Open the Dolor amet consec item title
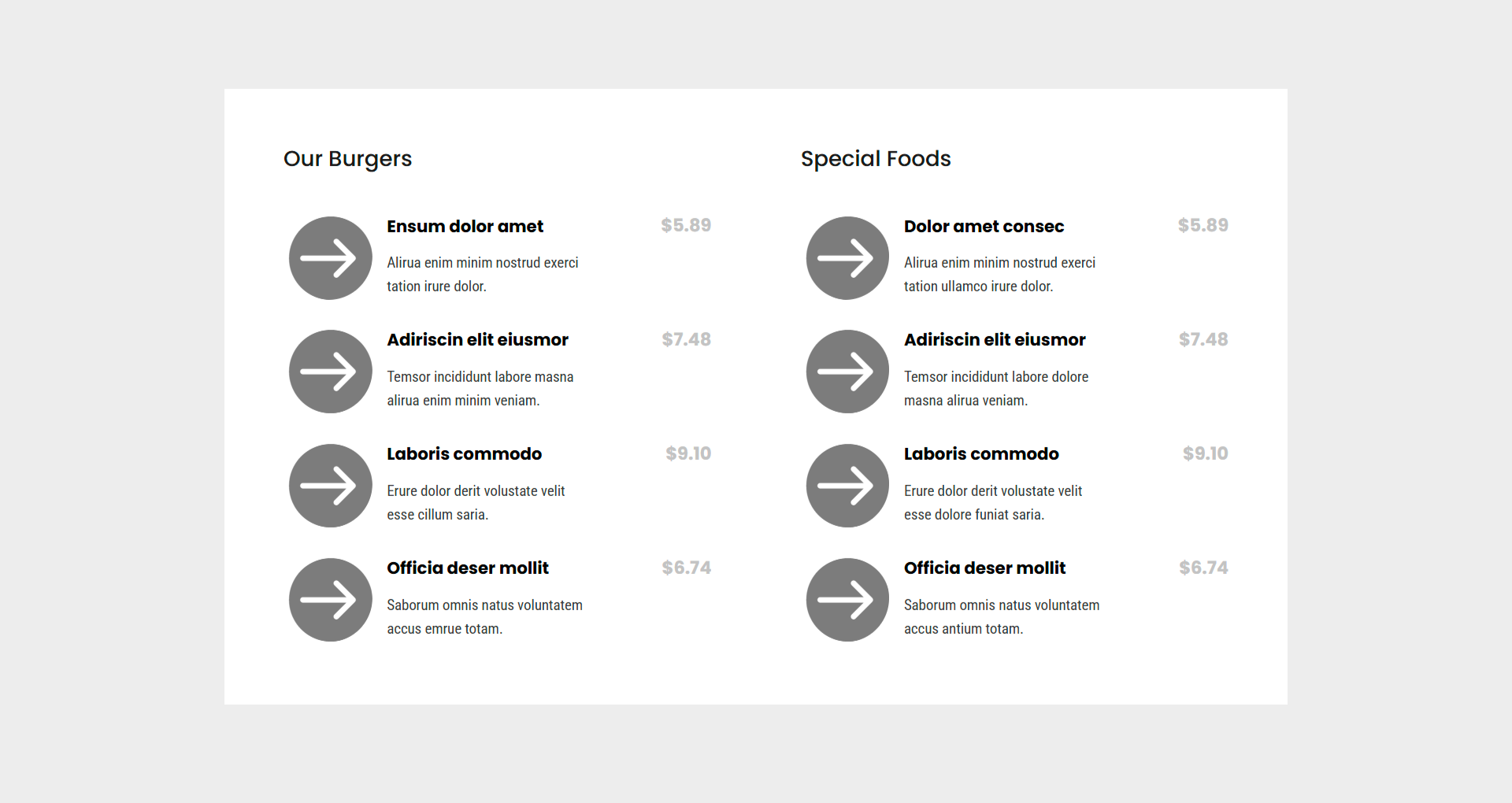Viewport: 1512px width, 803px height. pos(984,227)
